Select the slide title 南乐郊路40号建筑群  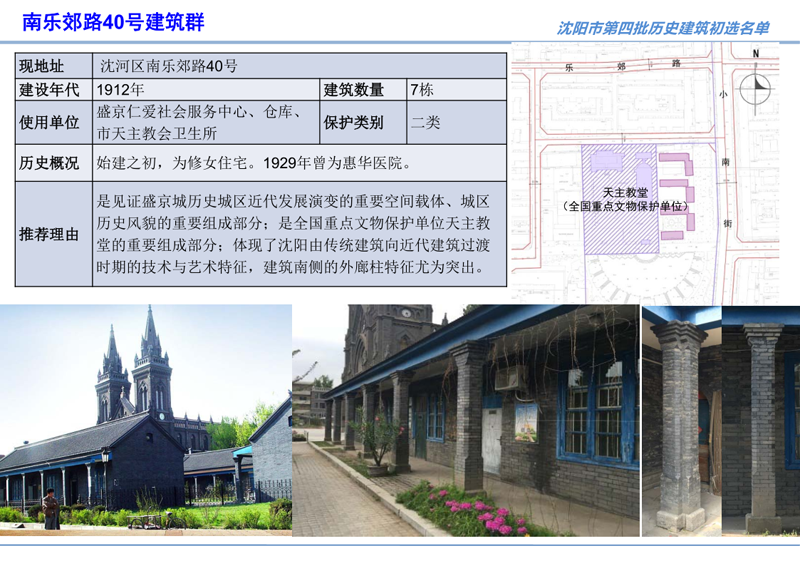coord(113,22)
